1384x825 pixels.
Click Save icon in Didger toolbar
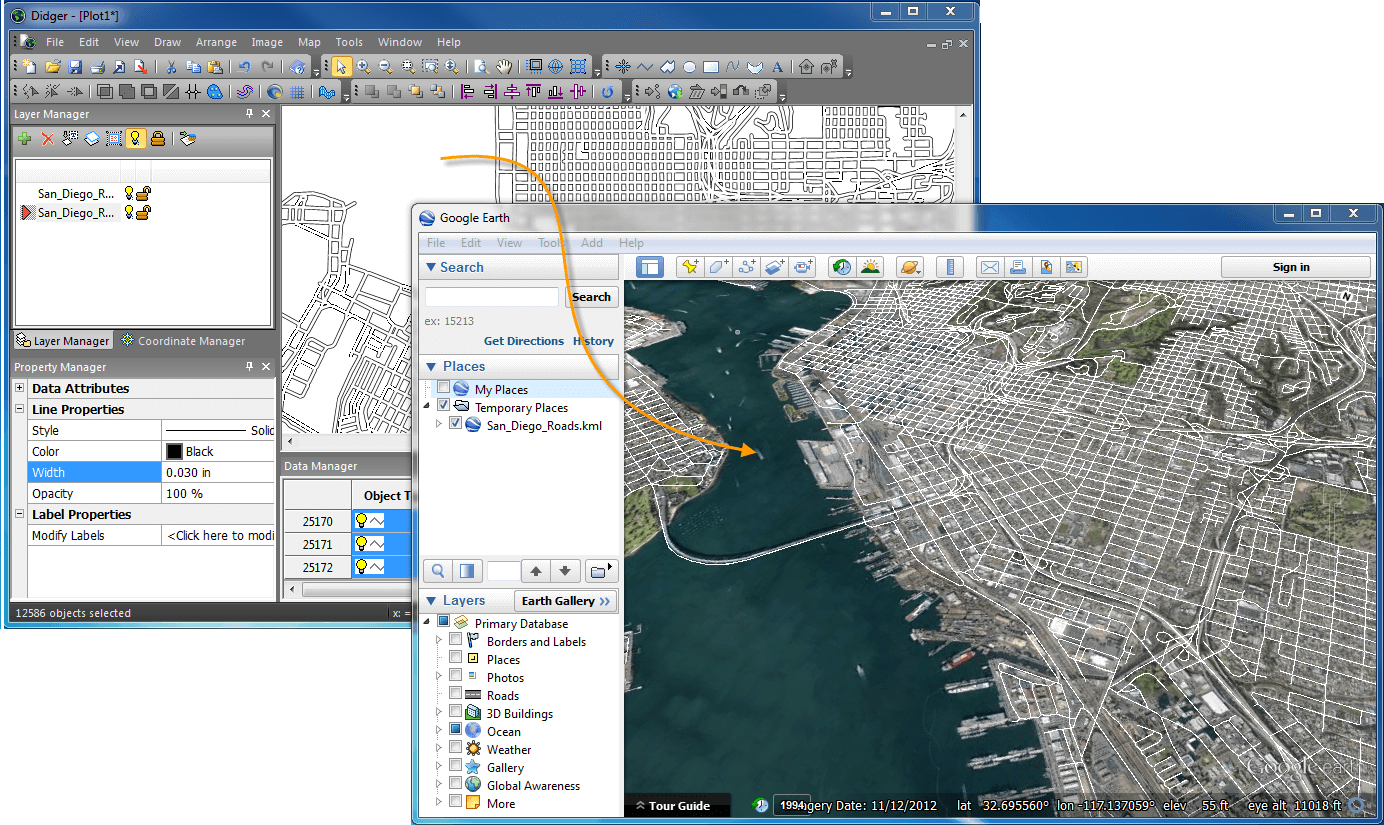(75, 67)
